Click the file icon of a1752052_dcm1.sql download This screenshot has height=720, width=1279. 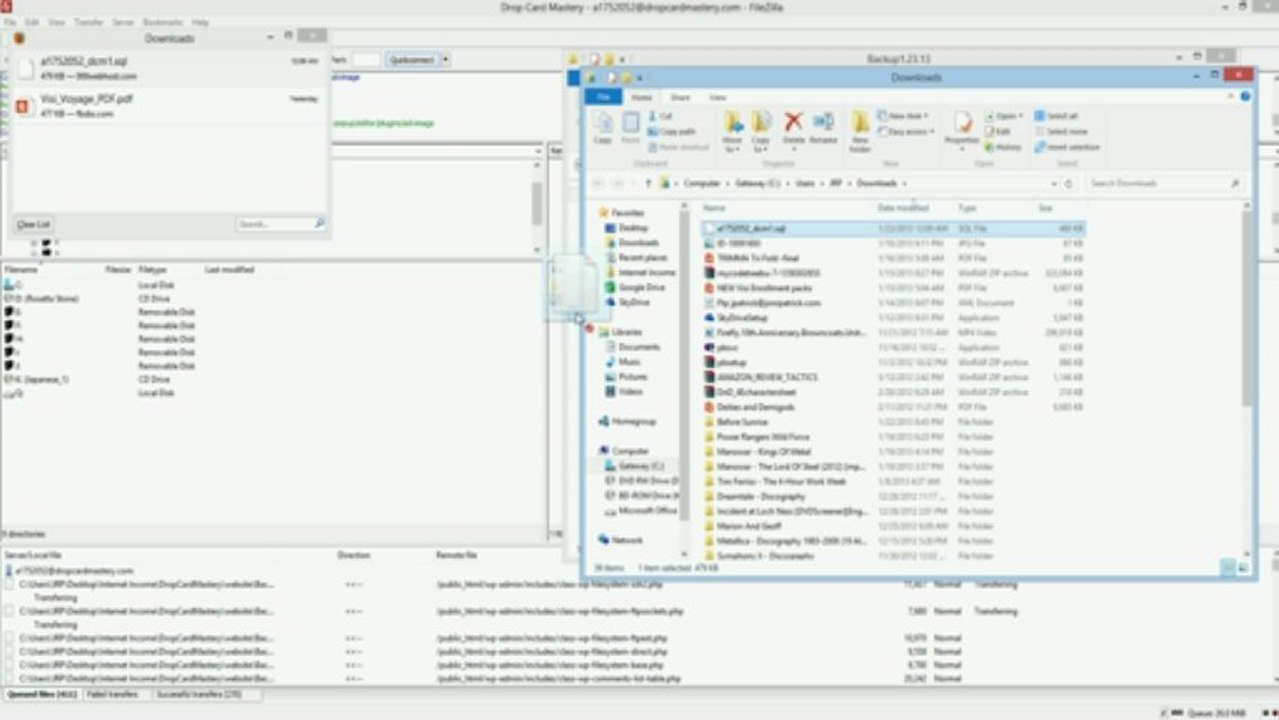[x=25, y=68]
